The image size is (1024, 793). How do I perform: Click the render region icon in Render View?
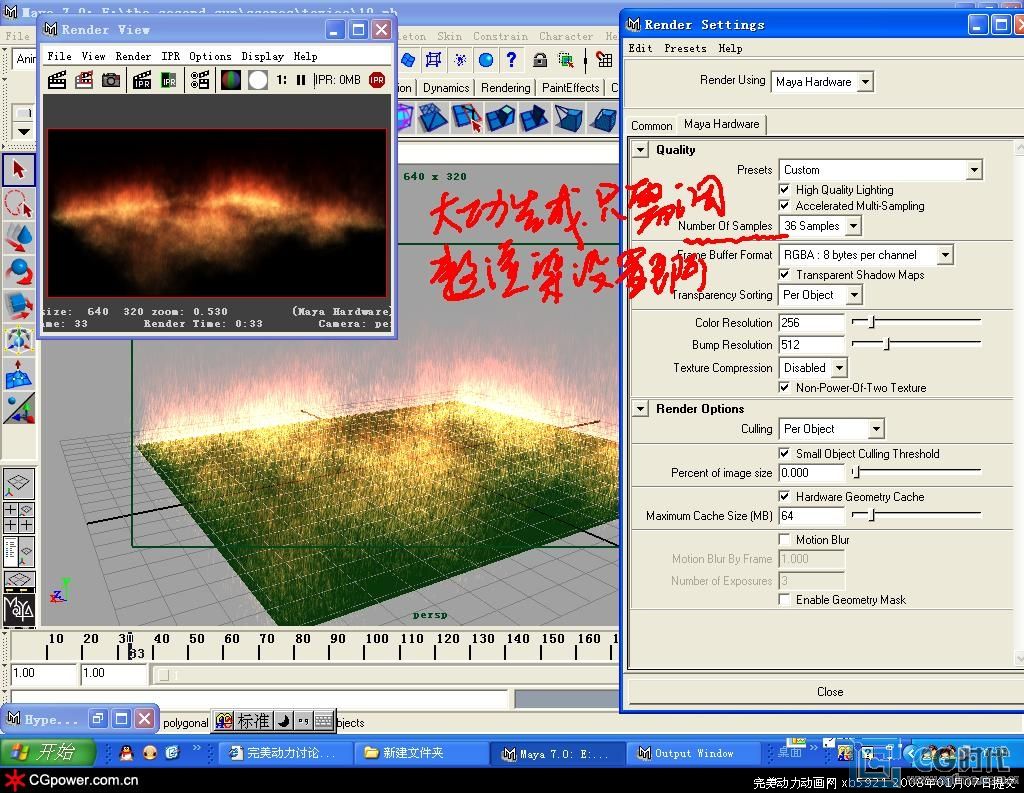(x=84, y=80)
